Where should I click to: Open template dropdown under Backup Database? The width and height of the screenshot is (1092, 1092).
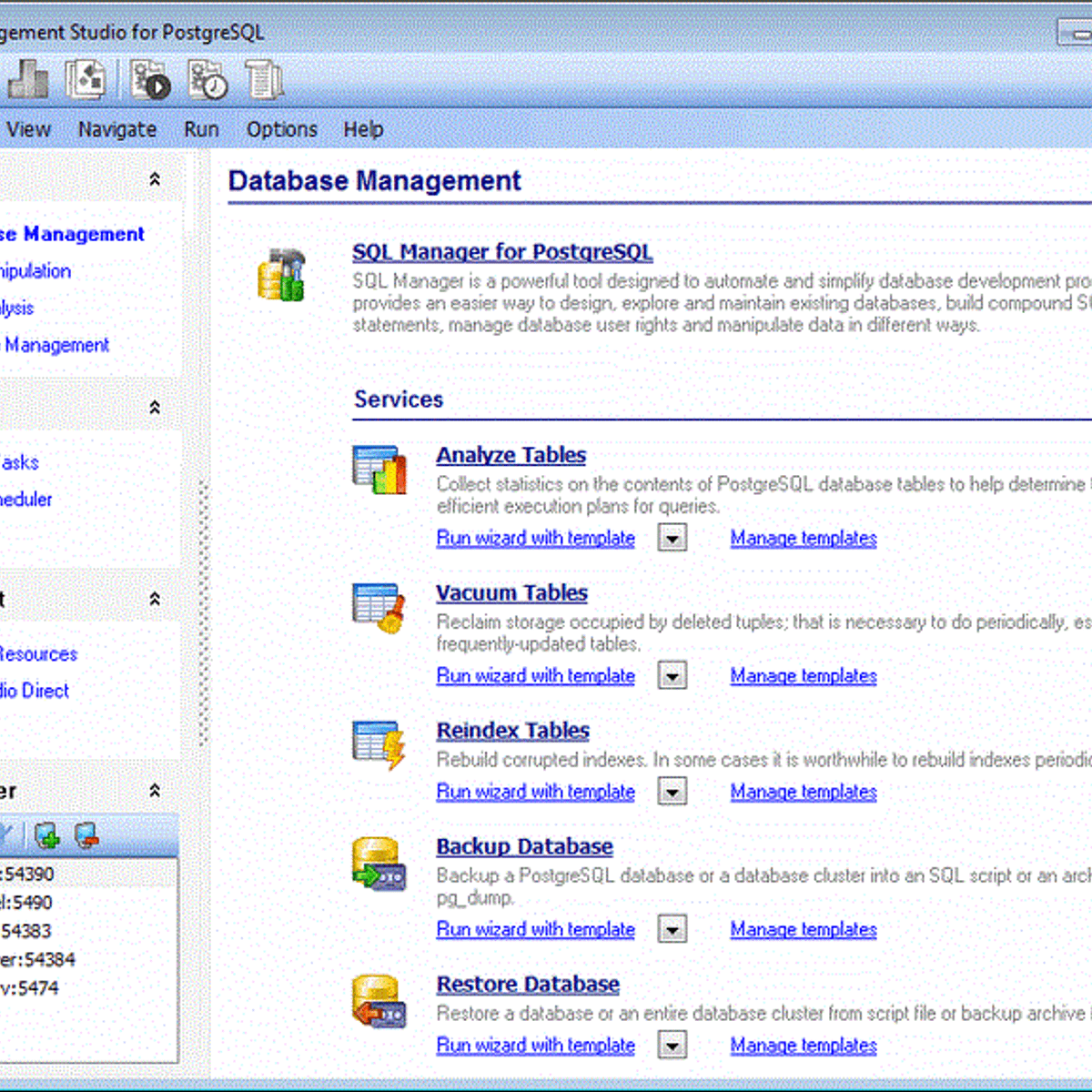672,930
